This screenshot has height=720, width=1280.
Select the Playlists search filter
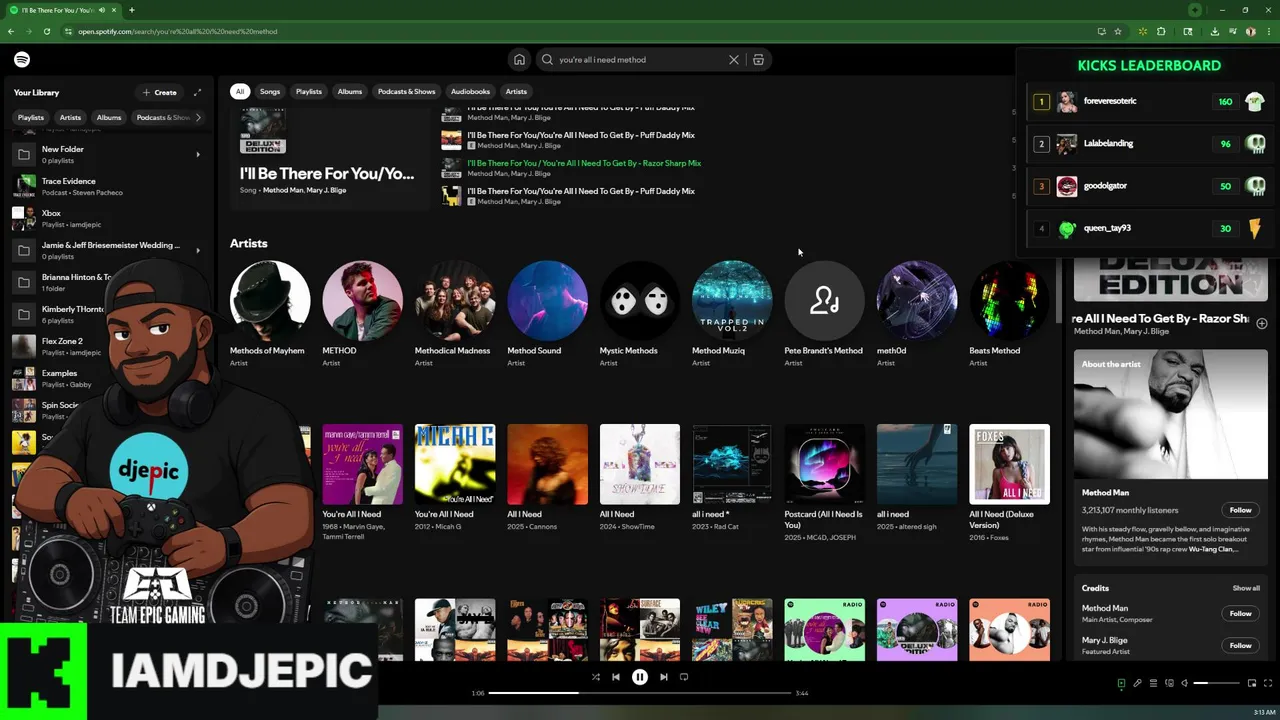309,91
